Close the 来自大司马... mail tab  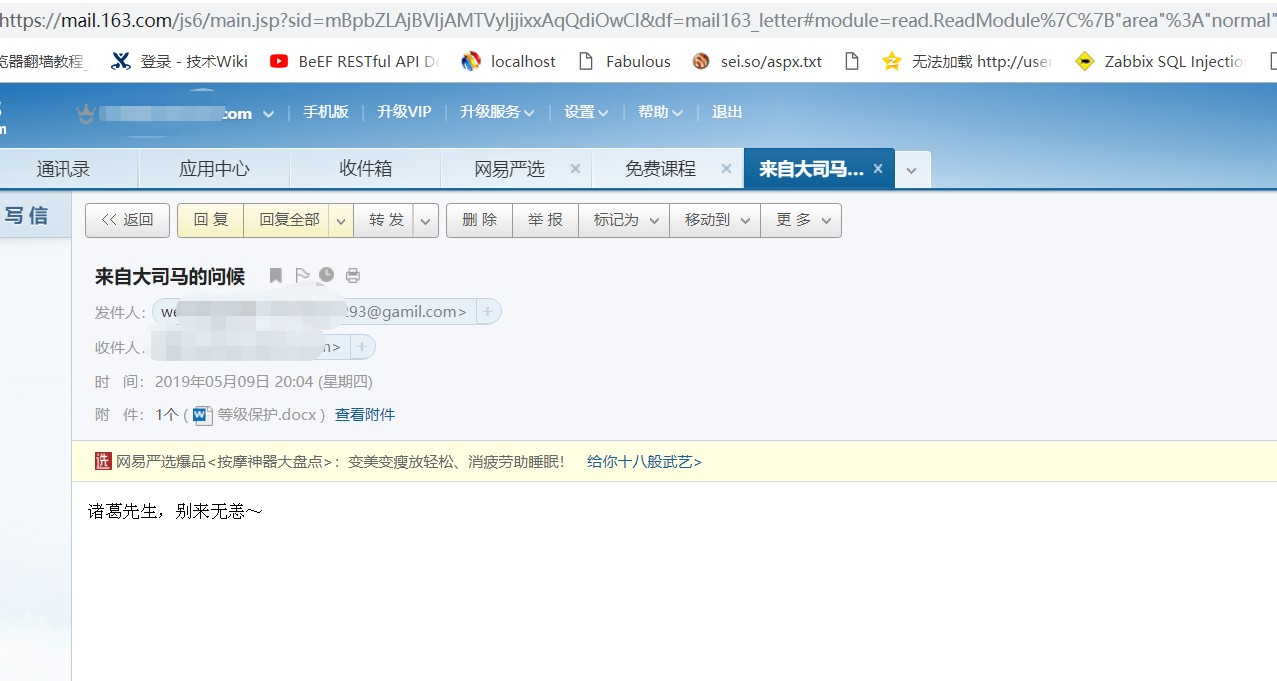pyautogui.click(x=879, y=169)
